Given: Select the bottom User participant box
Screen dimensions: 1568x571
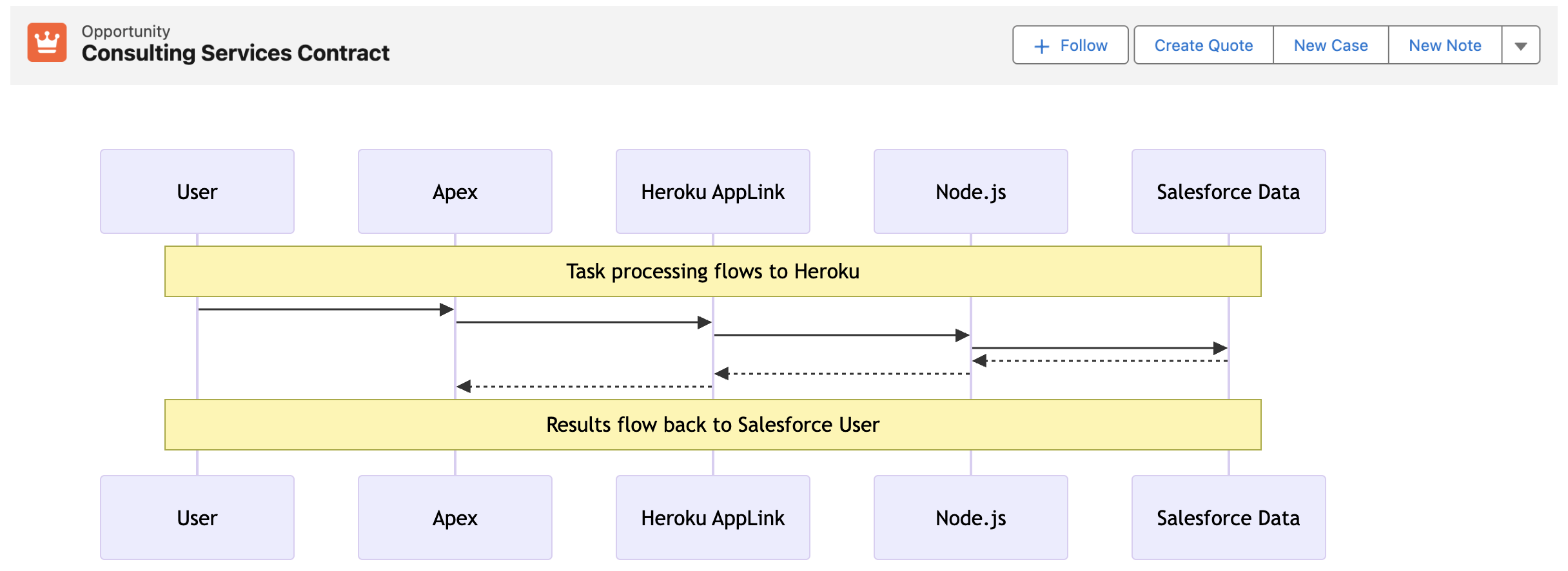Looking at the screenshot, I should coord(197,518).
